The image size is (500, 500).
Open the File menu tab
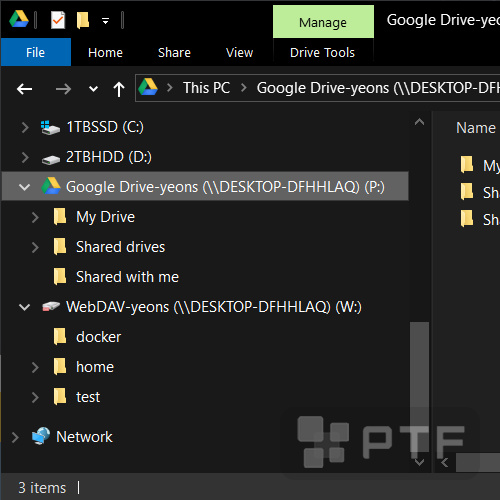point(36,52)
